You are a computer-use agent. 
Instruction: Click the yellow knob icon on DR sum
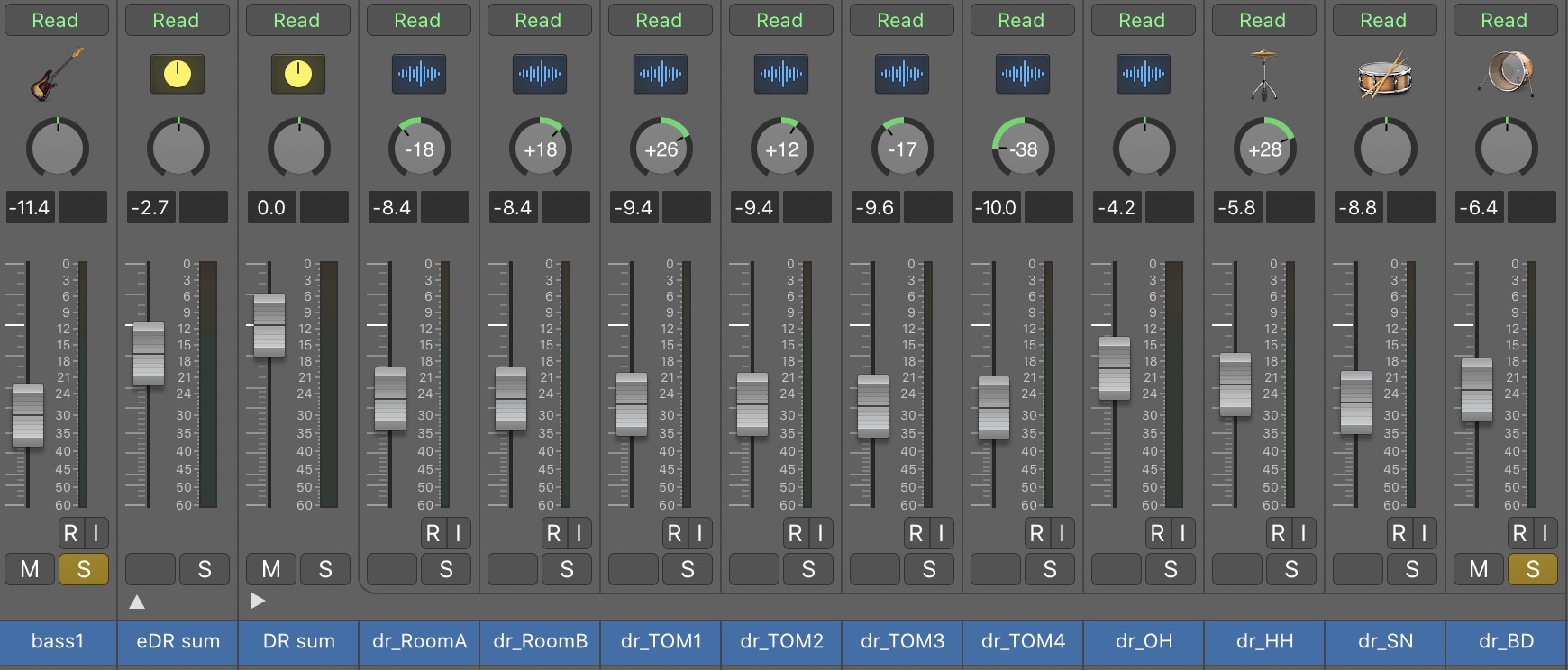[298, 74]
